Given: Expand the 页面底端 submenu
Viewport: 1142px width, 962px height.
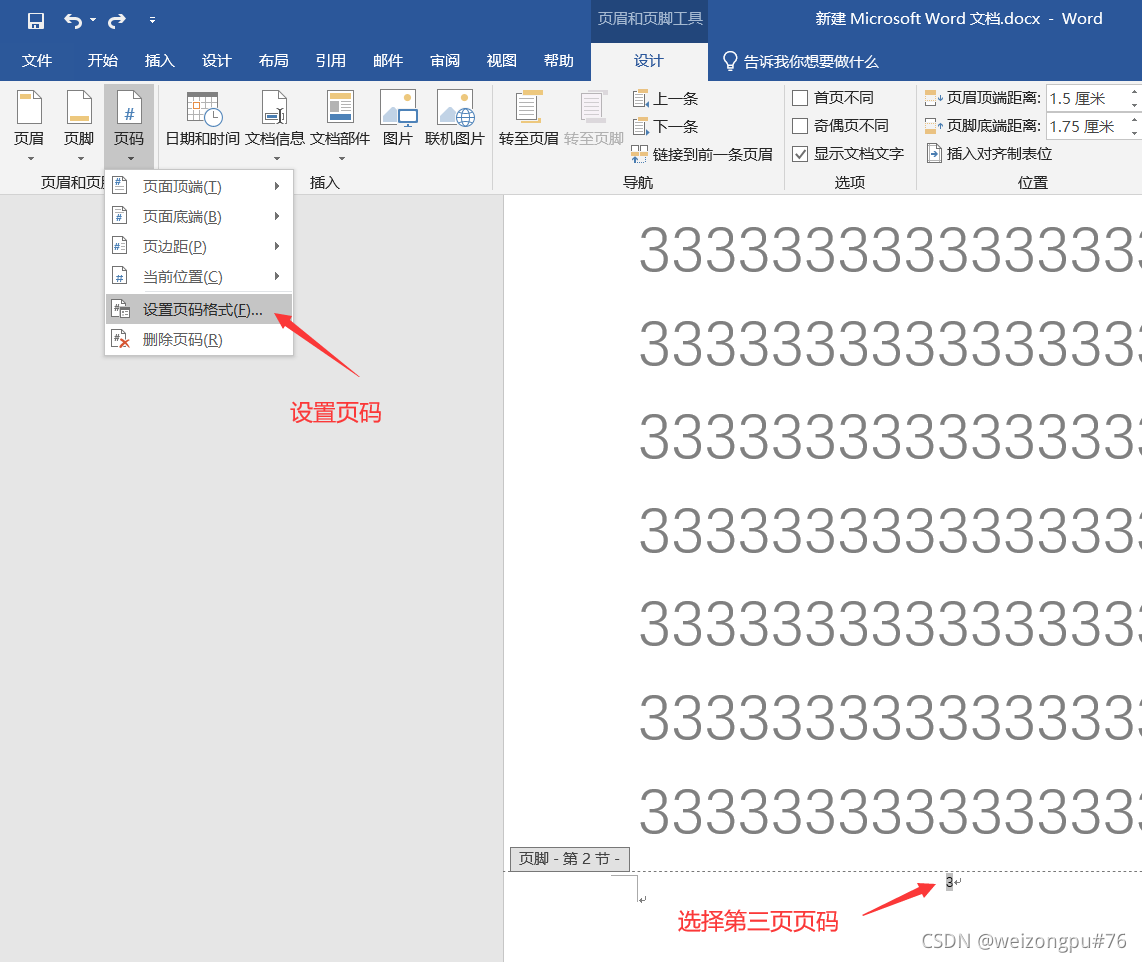Looking at the screenshot, I should pyautogui.click(x=180, y=215).
